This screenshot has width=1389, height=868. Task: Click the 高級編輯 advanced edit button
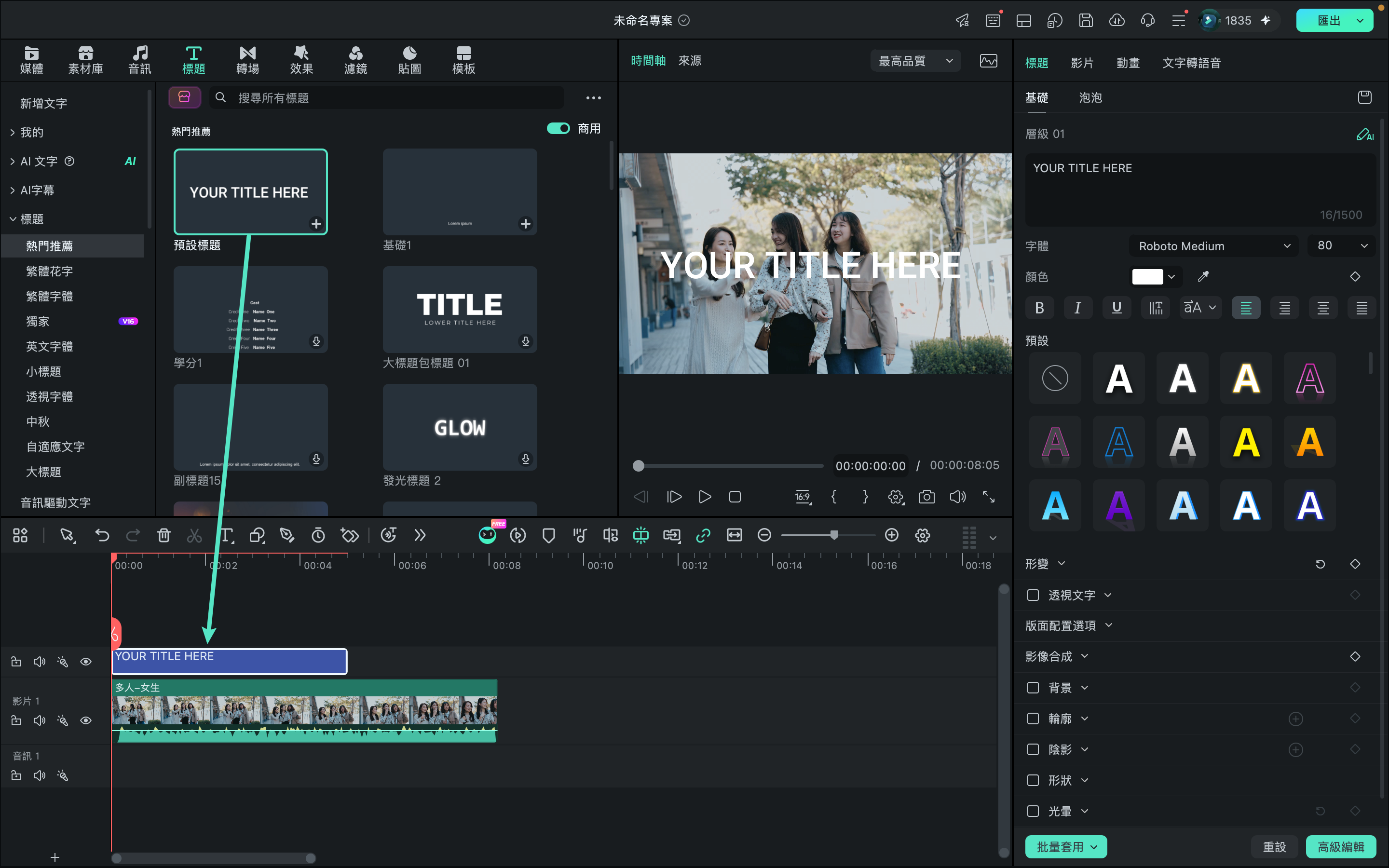(1341, 846)
